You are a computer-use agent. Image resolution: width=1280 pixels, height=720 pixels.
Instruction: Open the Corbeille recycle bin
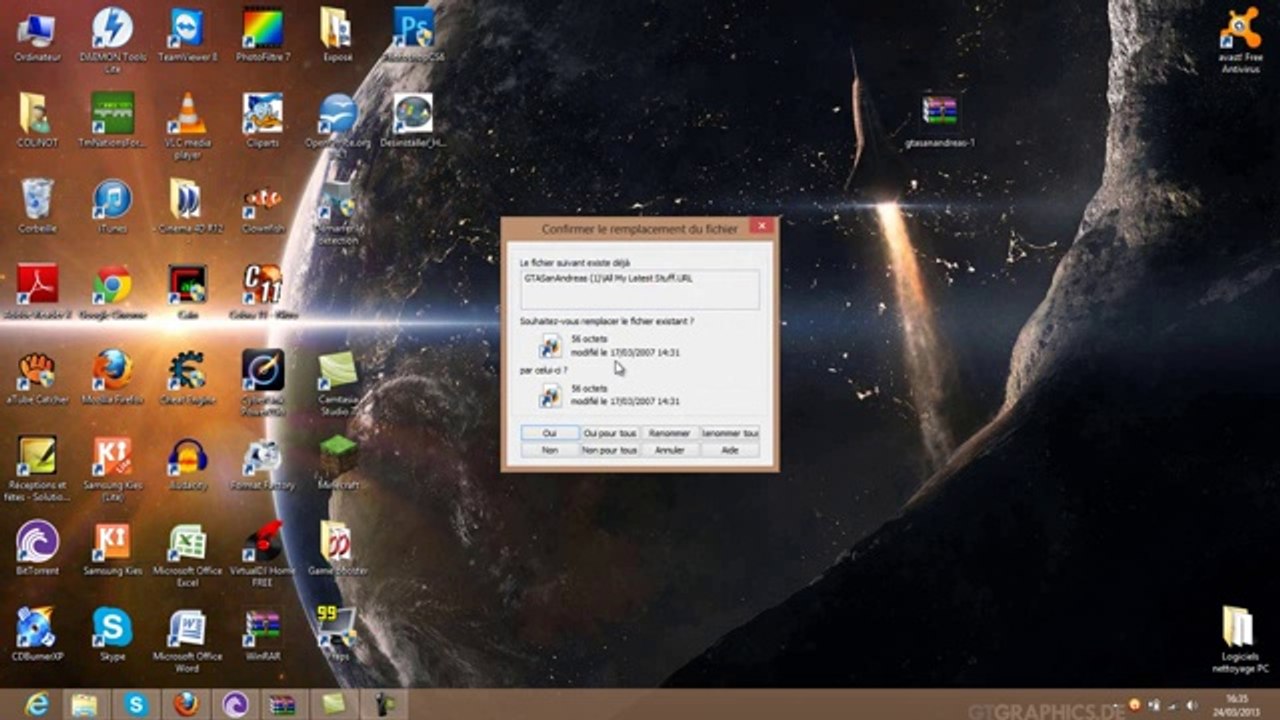(x=37, y=206)
